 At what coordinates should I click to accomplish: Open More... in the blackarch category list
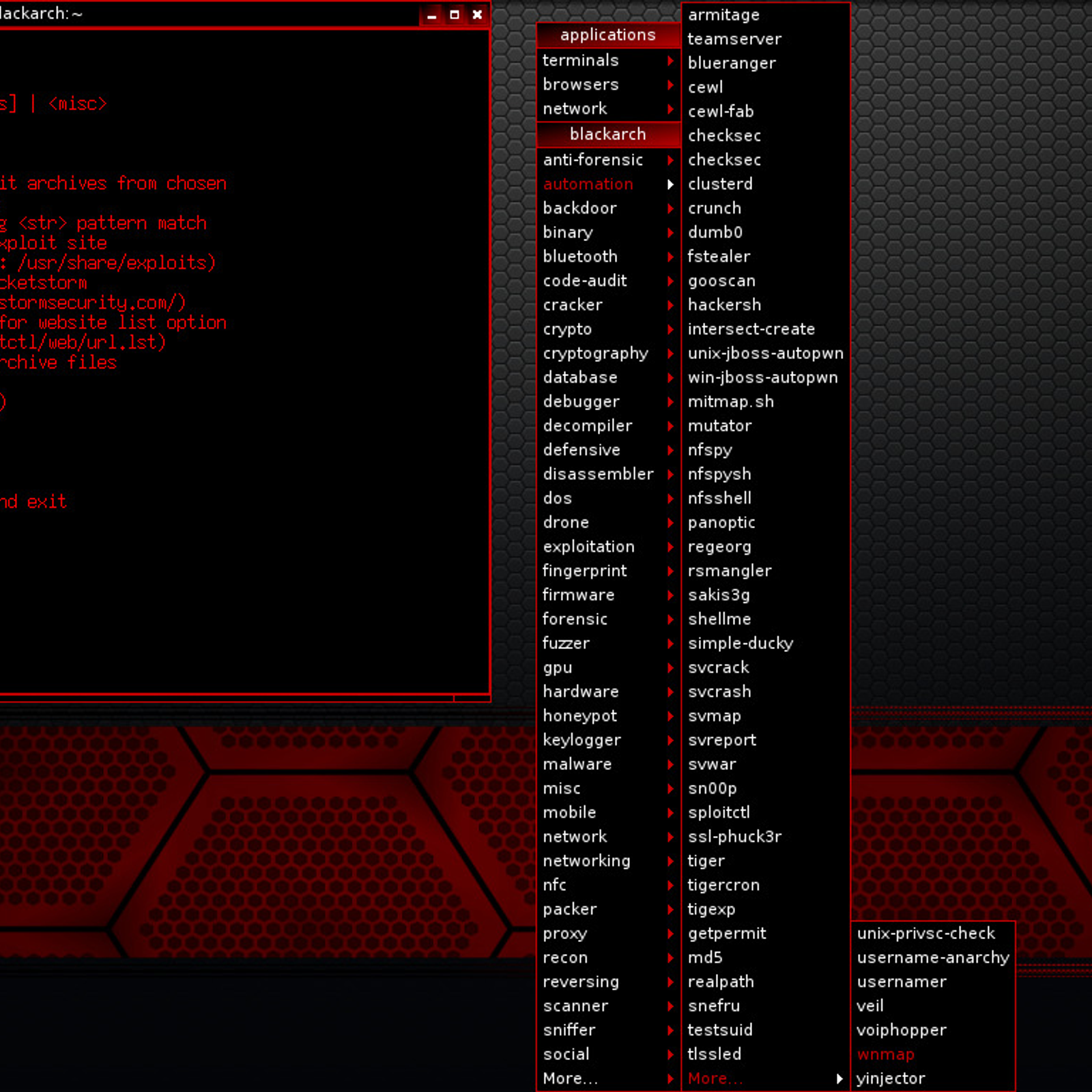point(609,1079)
